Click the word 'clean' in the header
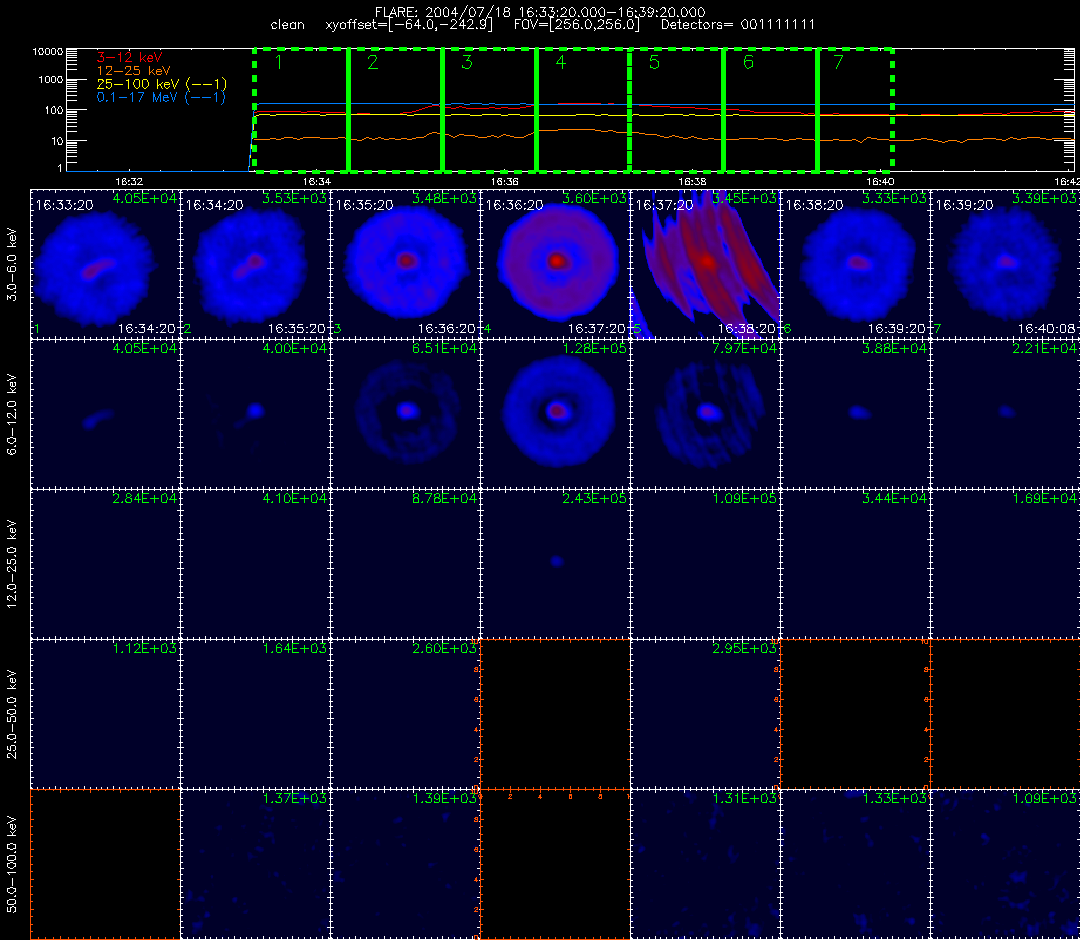Image resolution: width=1080 pixels, height=940 pixels. 287,25
